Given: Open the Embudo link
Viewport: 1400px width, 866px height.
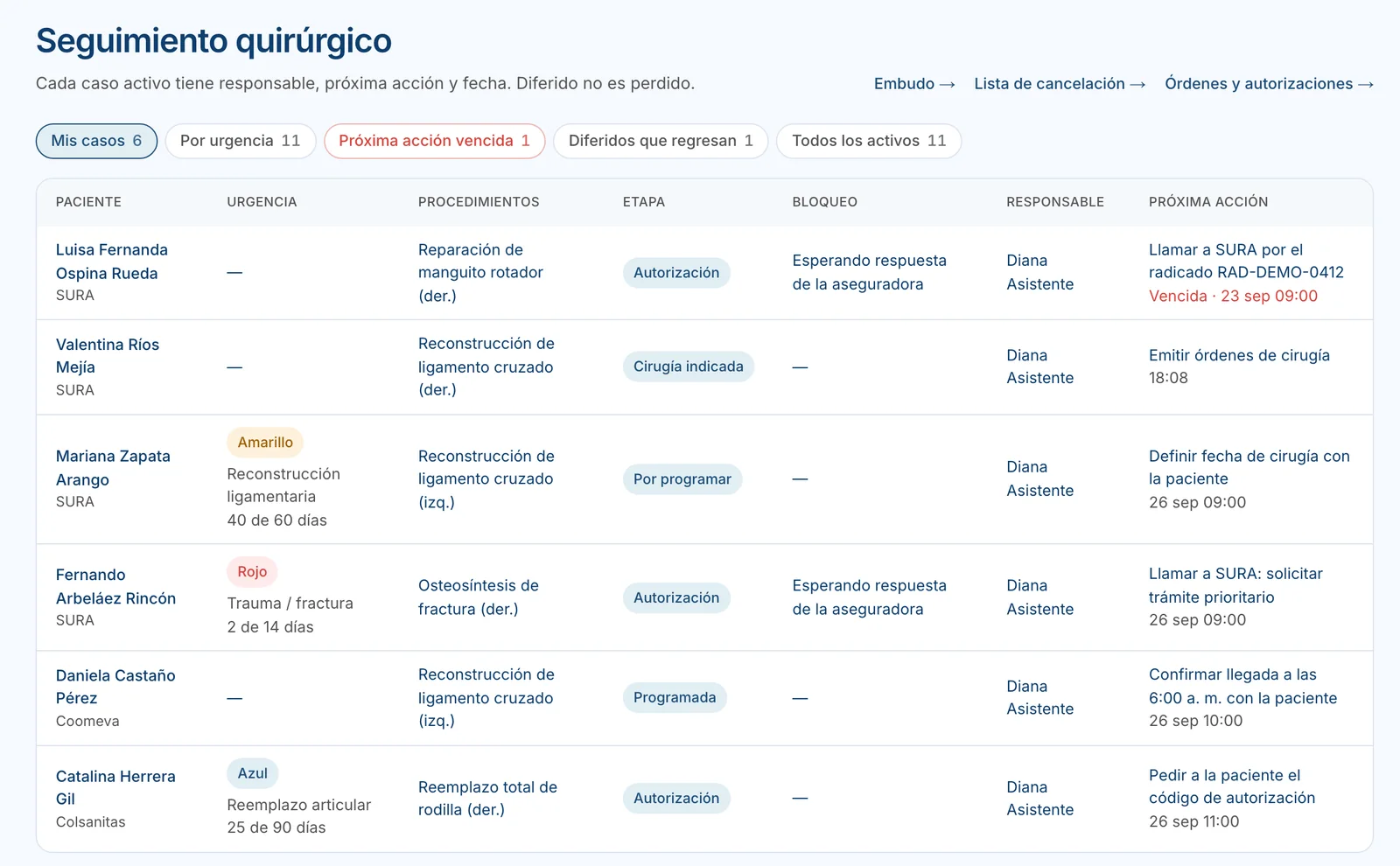Looking at the screenshot, I should point(914,84).
